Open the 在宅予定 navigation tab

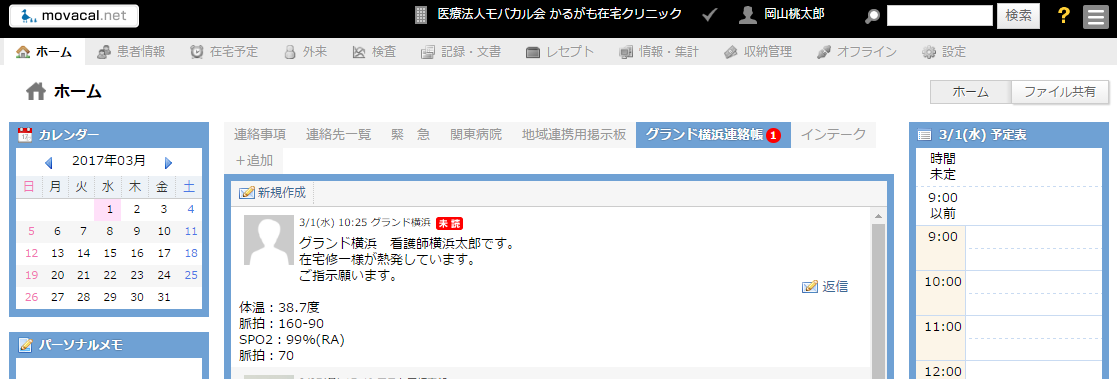[x=224, y=51]
